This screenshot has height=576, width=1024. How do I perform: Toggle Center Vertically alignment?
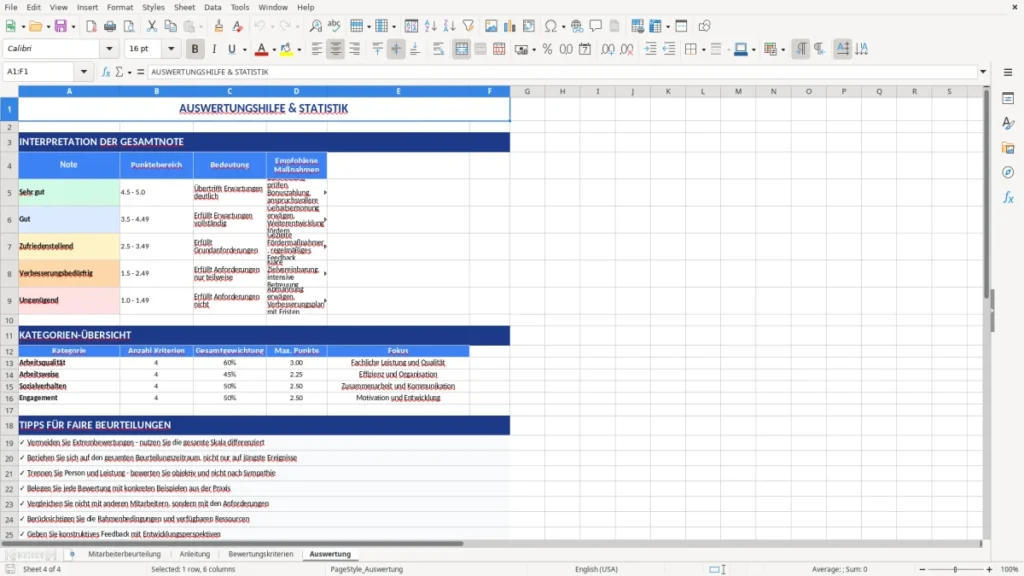tap(396, 49)
